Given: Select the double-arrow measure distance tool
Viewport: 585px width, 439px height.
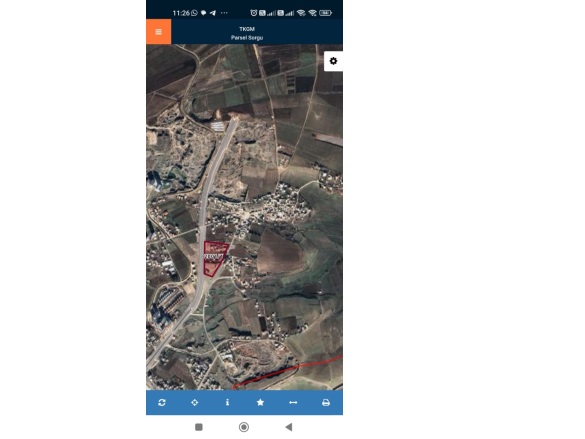Looking at the screenshot, I should click(293, 402).
